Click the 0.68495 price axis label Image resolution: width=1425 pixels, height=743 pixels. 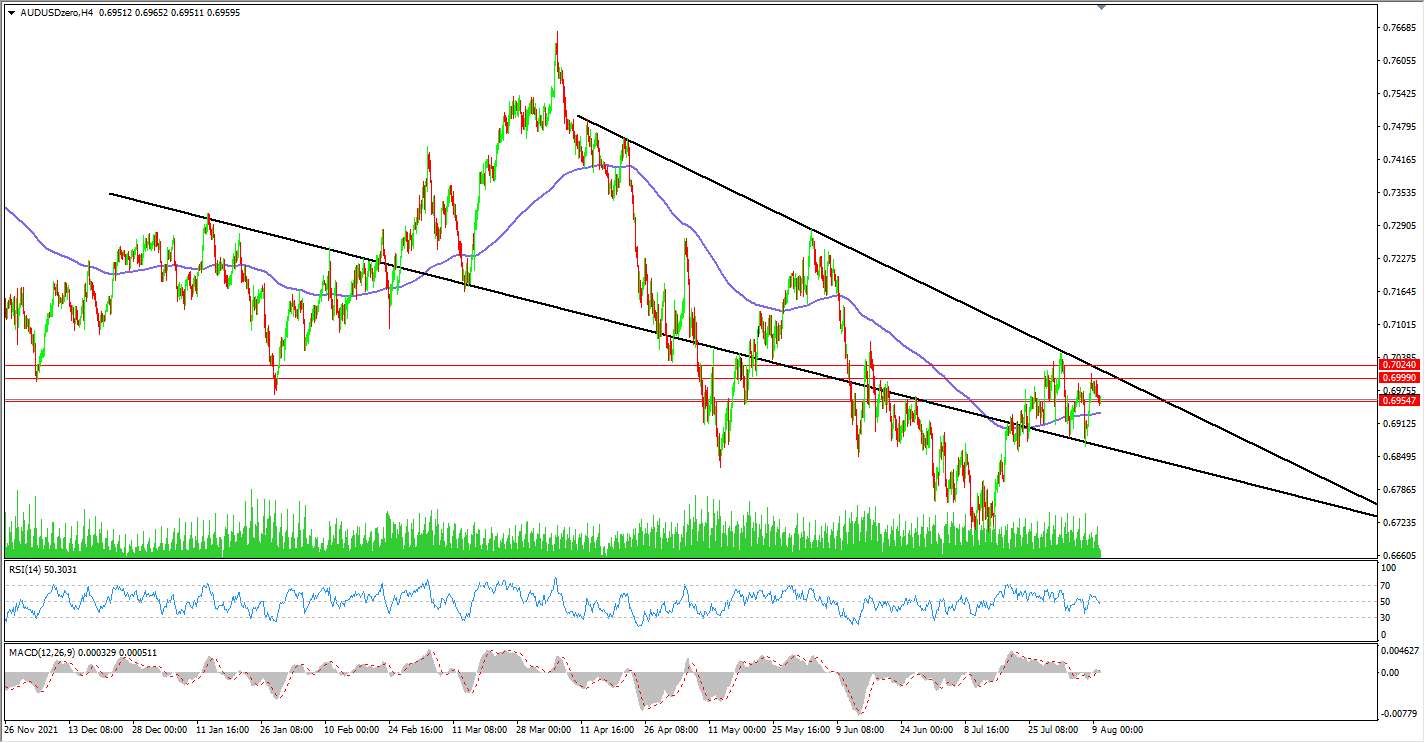[1398, 456]
